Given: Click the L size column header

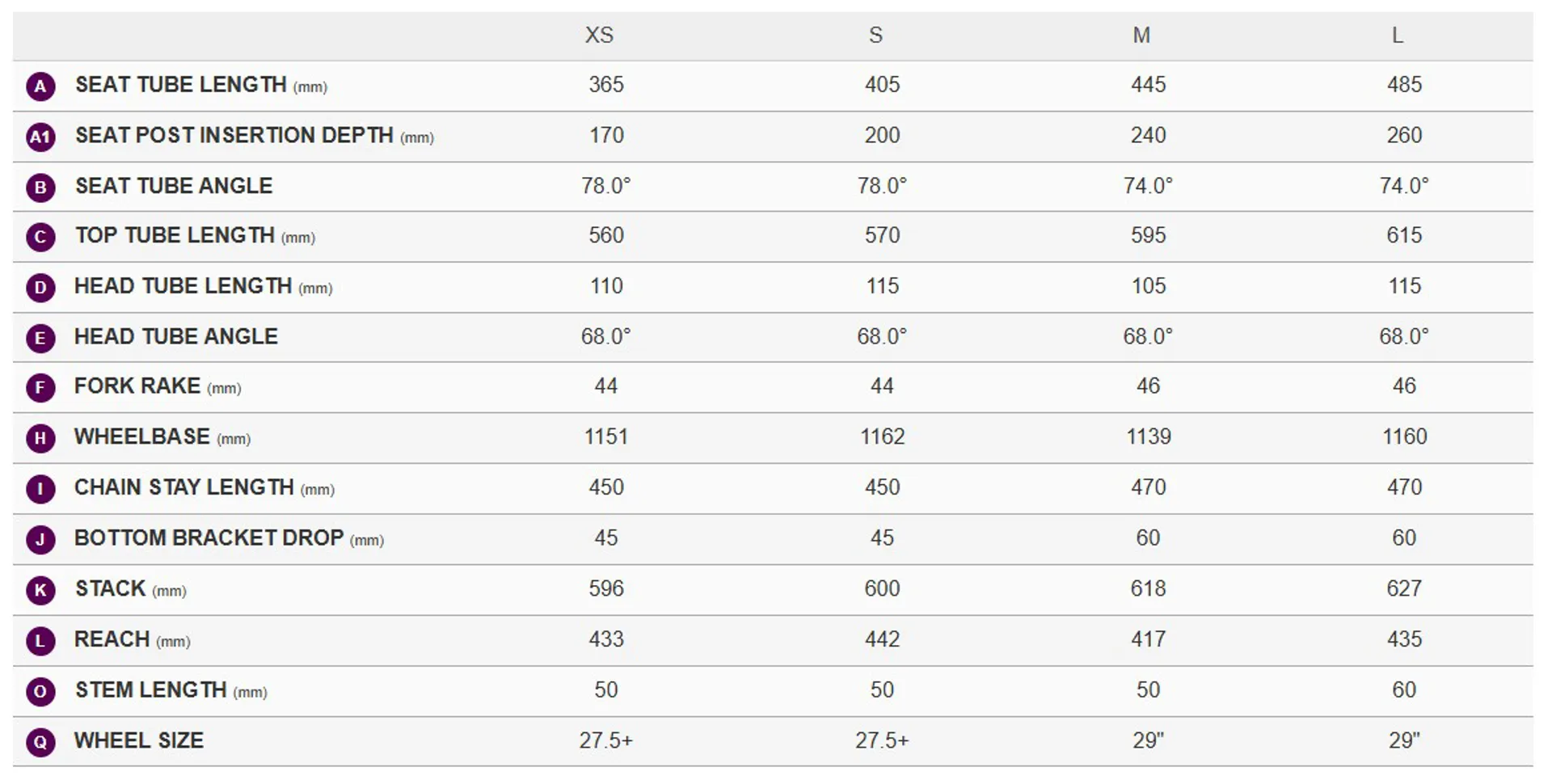Looking at the screenshot, I should (x=1397, y=36).
